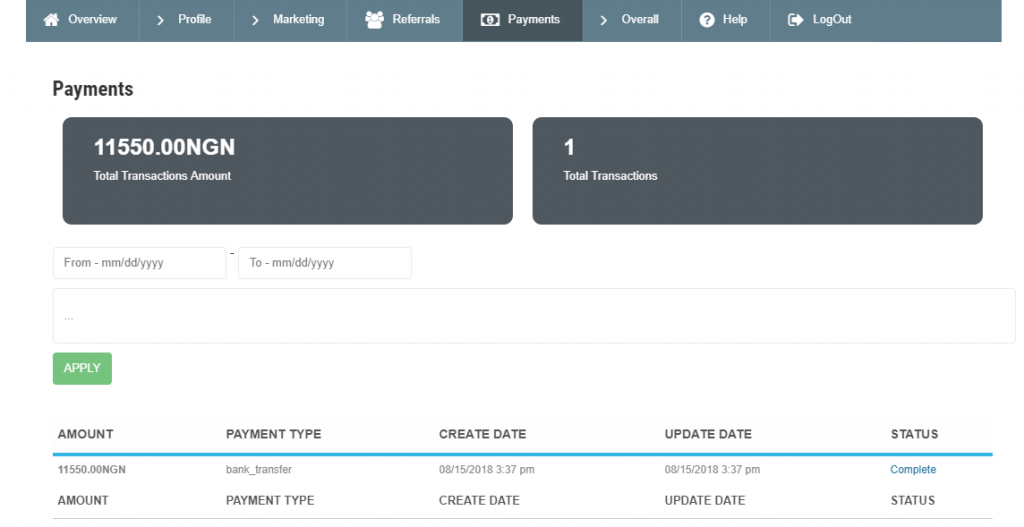1024x527 pixels.
Task: Click the question mark Help icon
Action: pyautogui.click(x=707, y=20)
